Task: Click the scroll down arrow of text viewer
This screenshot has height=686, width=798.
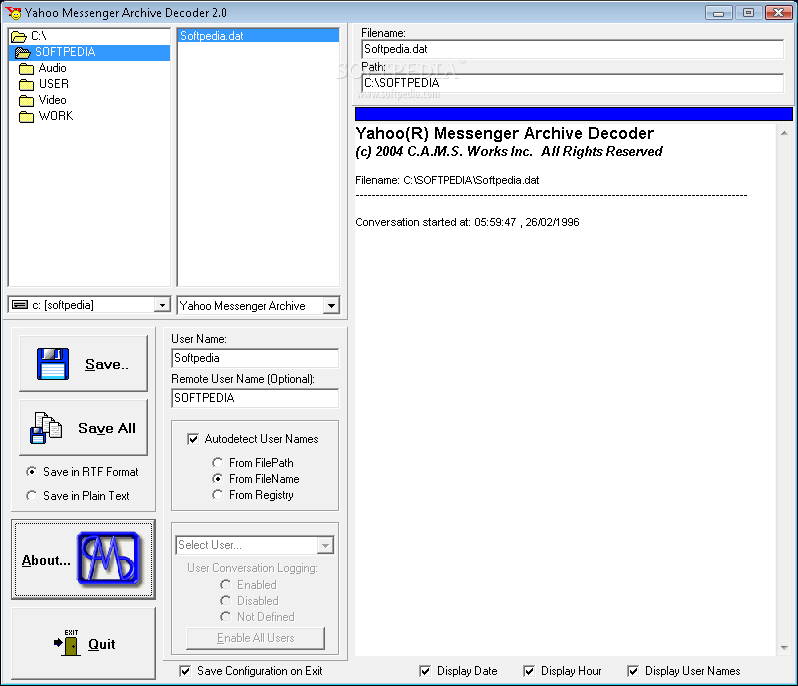Action: coord(784,648)
